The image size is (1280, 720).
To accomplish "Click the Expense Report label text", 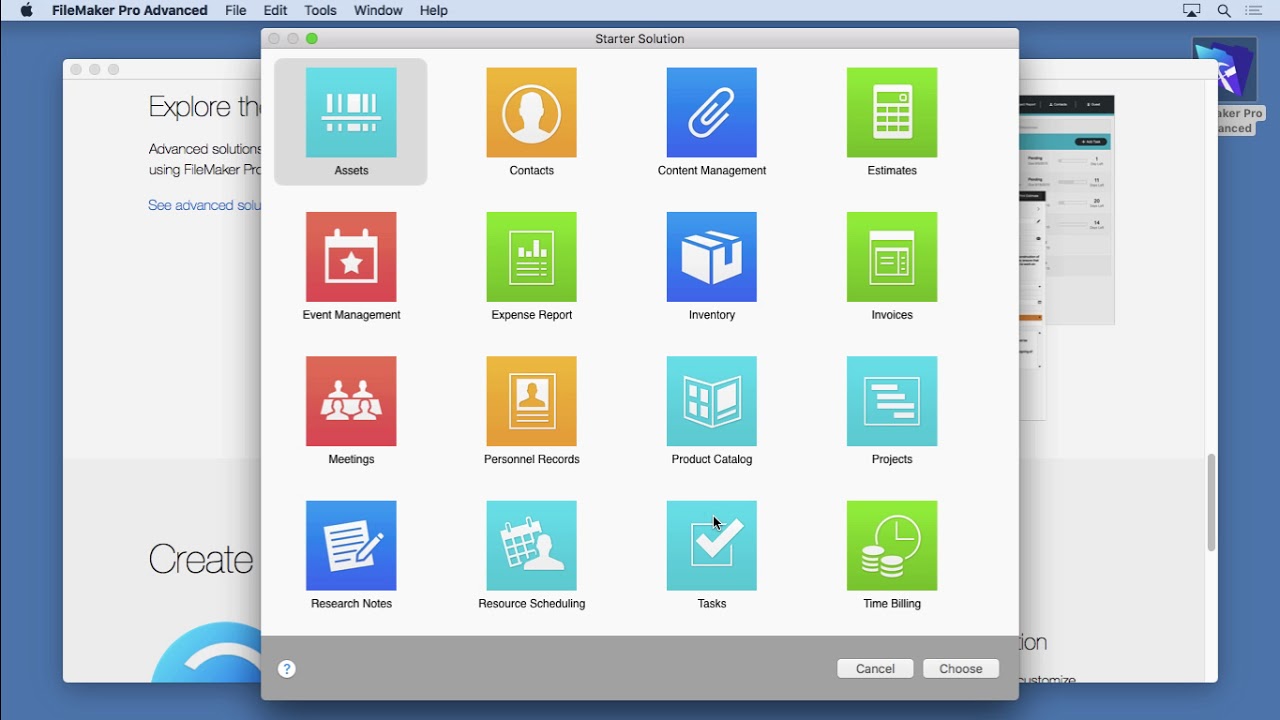I will (x=531, y=315).
